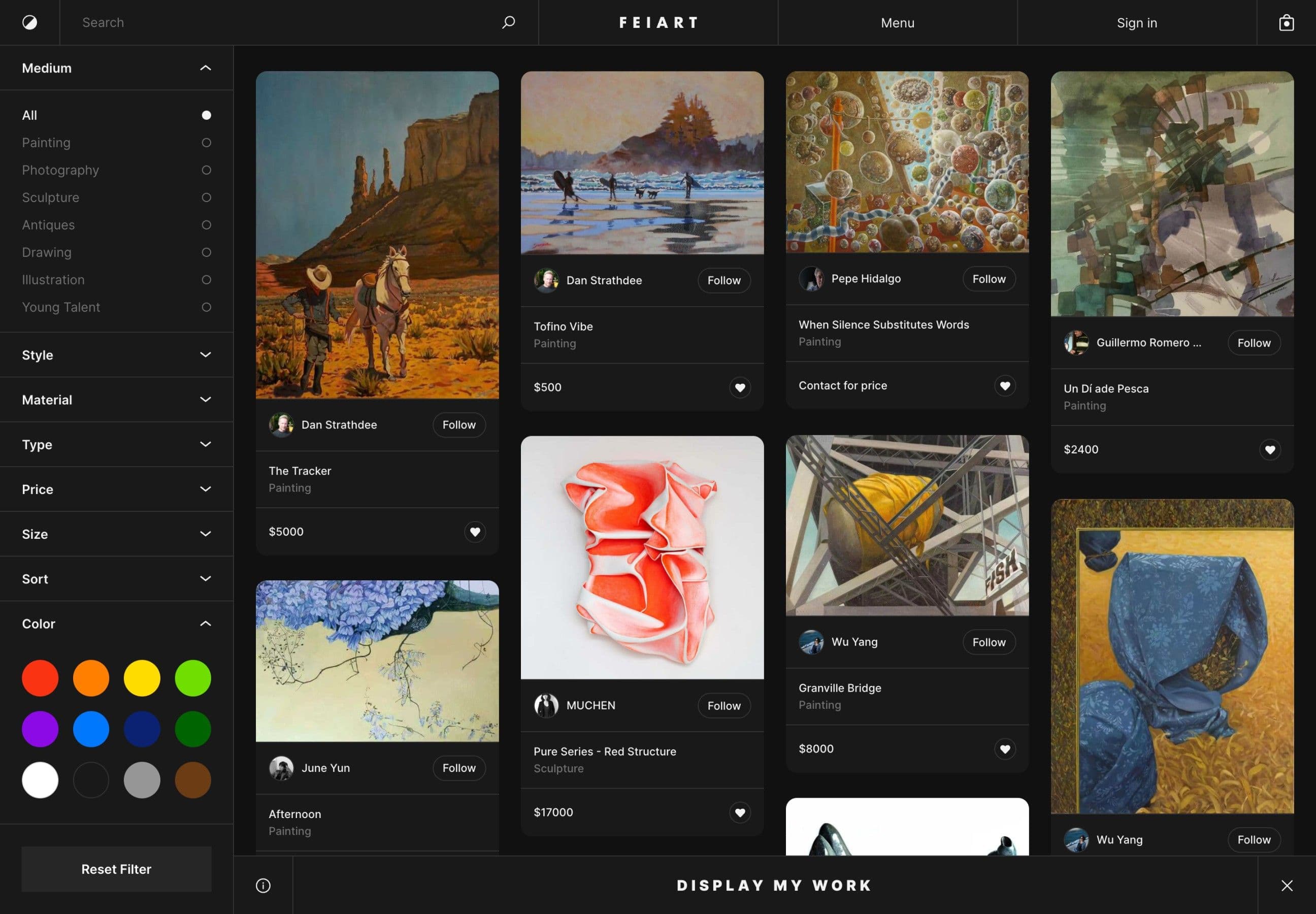This screenshot has height=914, width=1316.
Task: Open the shopping bag icon
Action: pyautogui.click(x=1286, y=22)
